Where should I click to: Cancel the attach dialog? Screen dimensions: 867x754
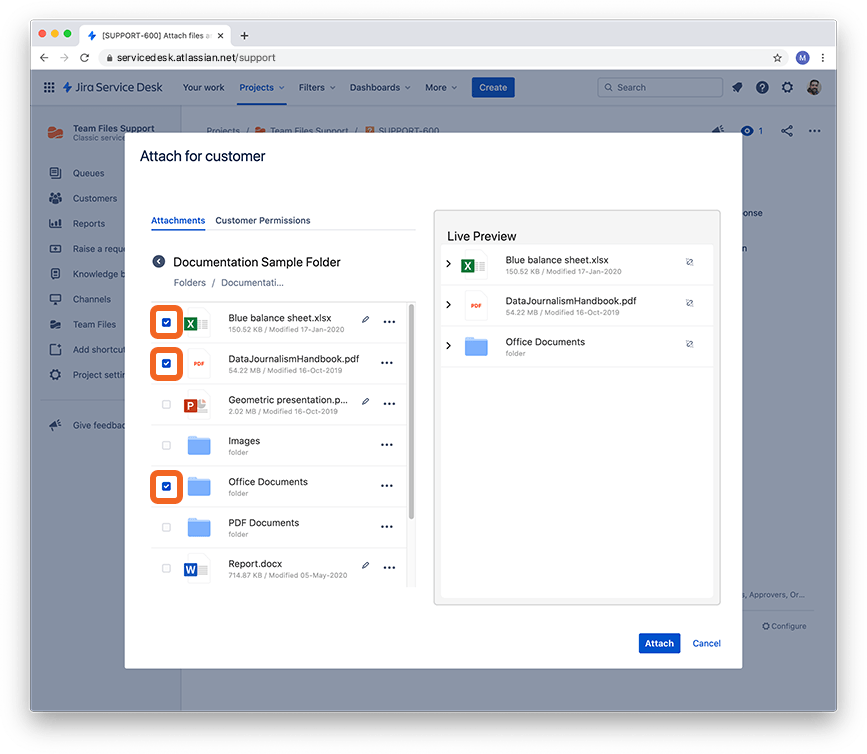[706, 643]
